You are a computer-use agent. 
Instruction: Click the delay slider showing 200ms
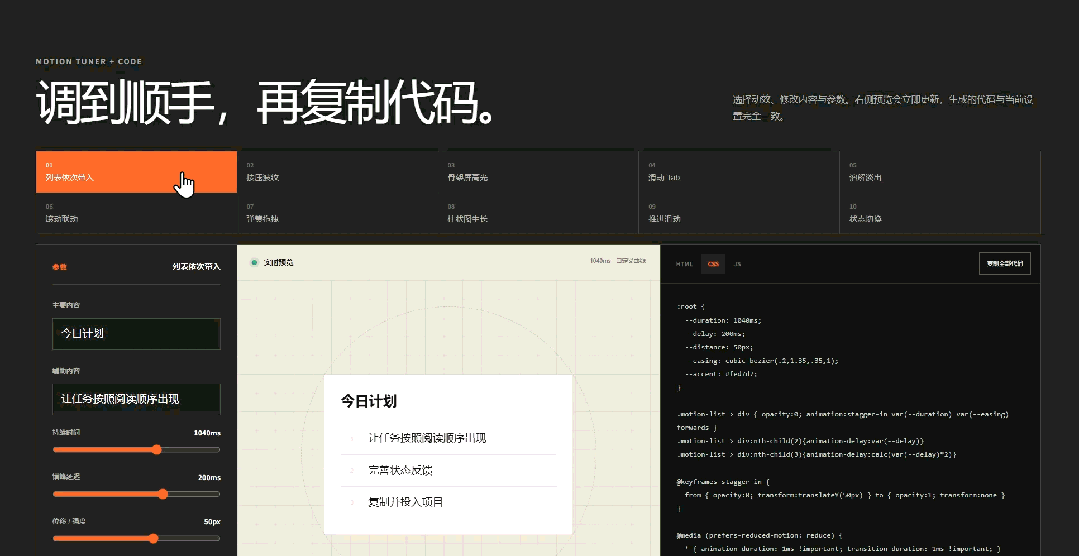point(136,493)
